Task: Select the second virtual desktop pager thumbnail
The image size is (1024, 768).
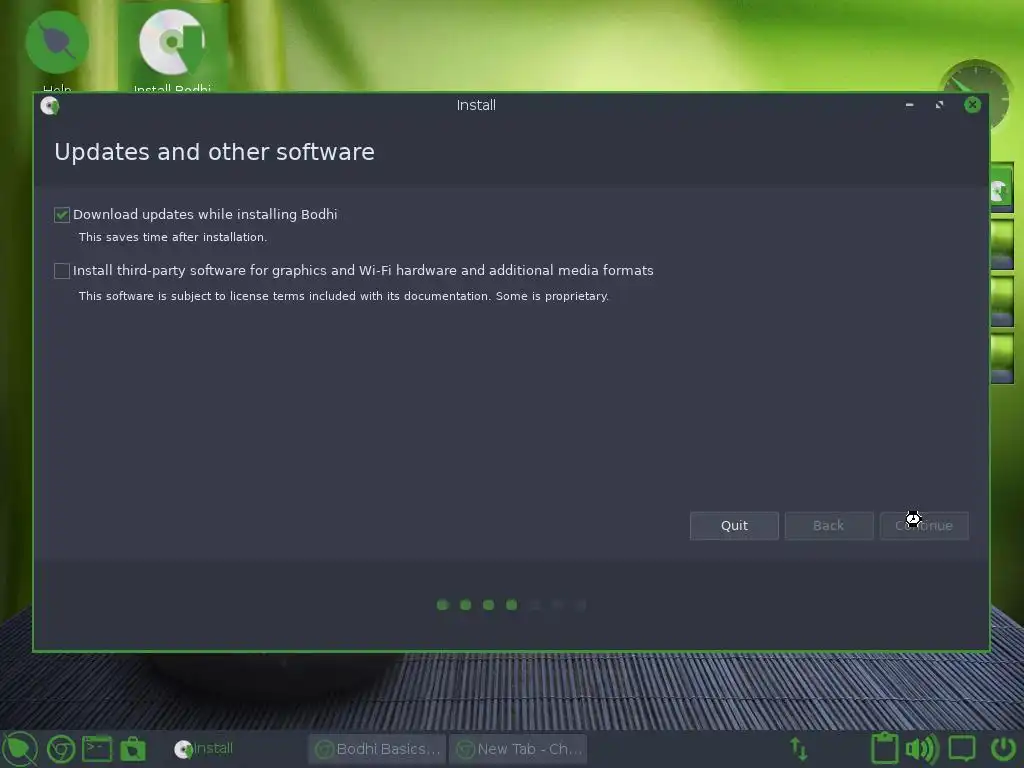Action: pyautogui.click(x=1002, y=246)
